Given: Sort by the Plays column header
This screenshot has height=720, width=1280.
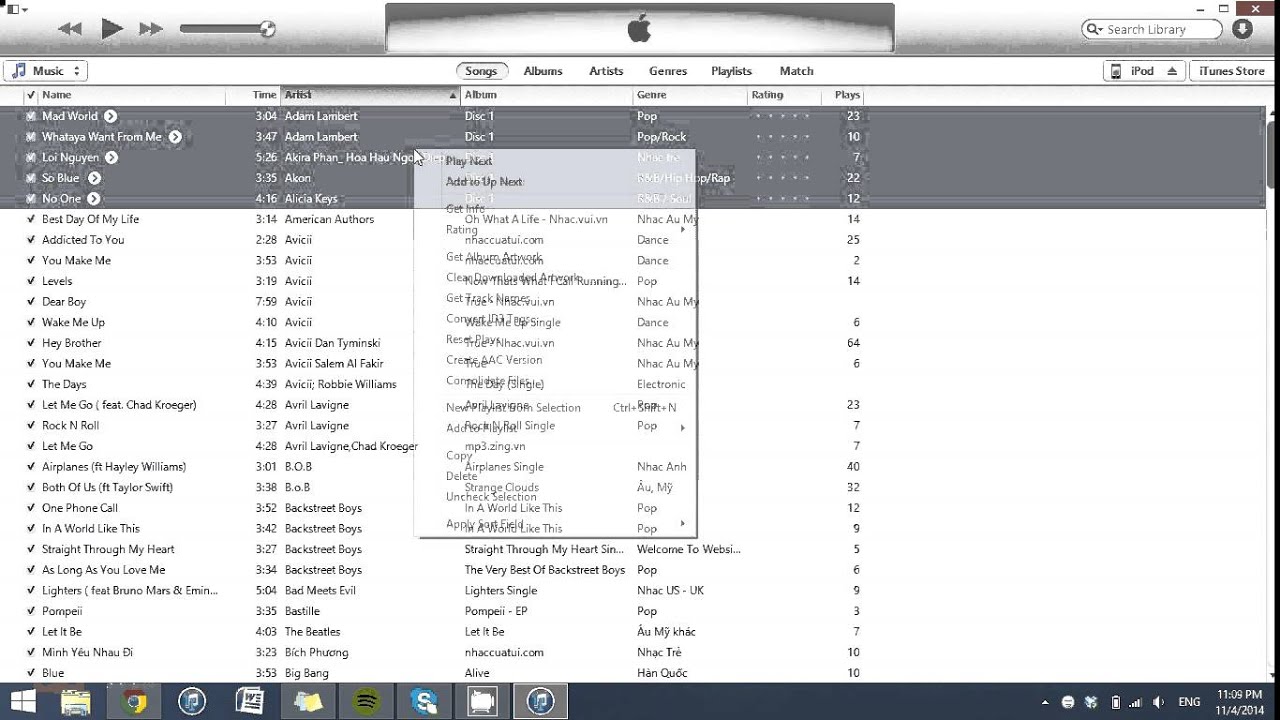Looking at the screenshot, I should tap(847, 95).
